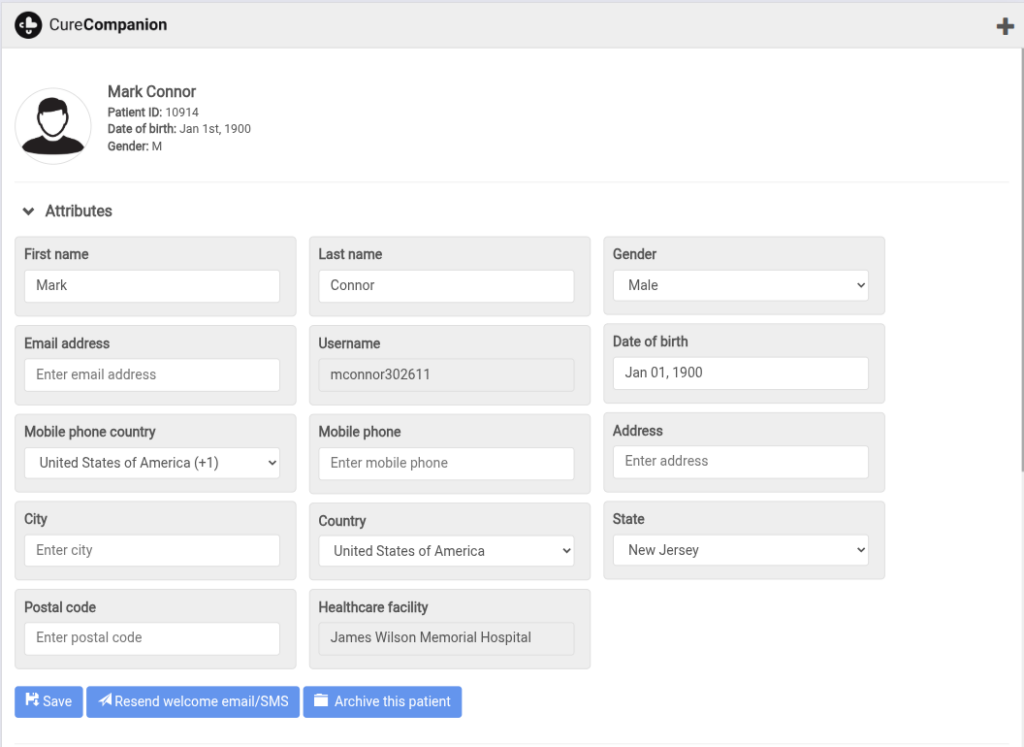Click the Last name field
1024x747 pixels.
point(446,286)
